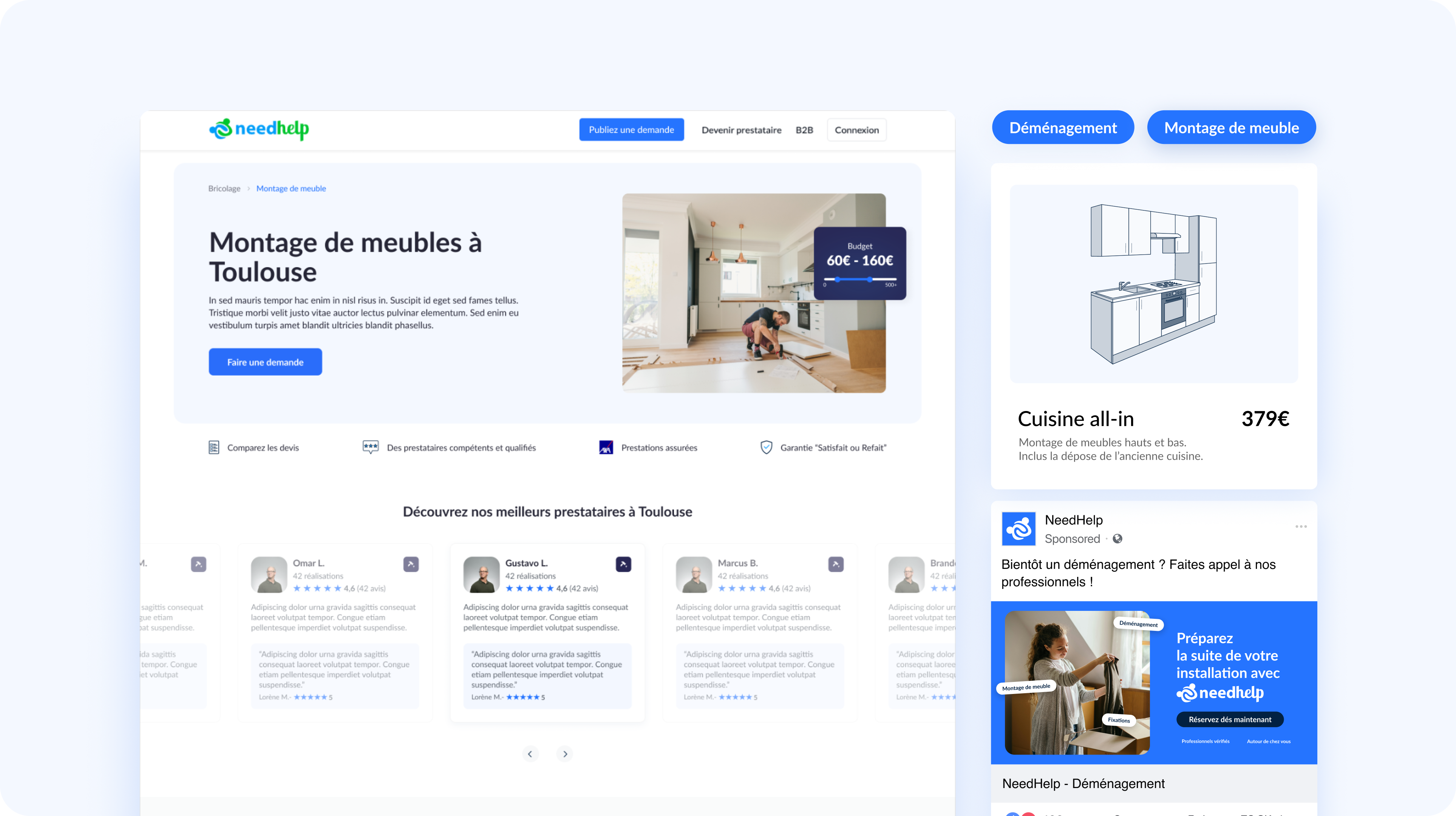Viewport: 1456px width, 816px height.
Task: Click the star-rating chat icon for qualified providers
Action: coord(370,448)
